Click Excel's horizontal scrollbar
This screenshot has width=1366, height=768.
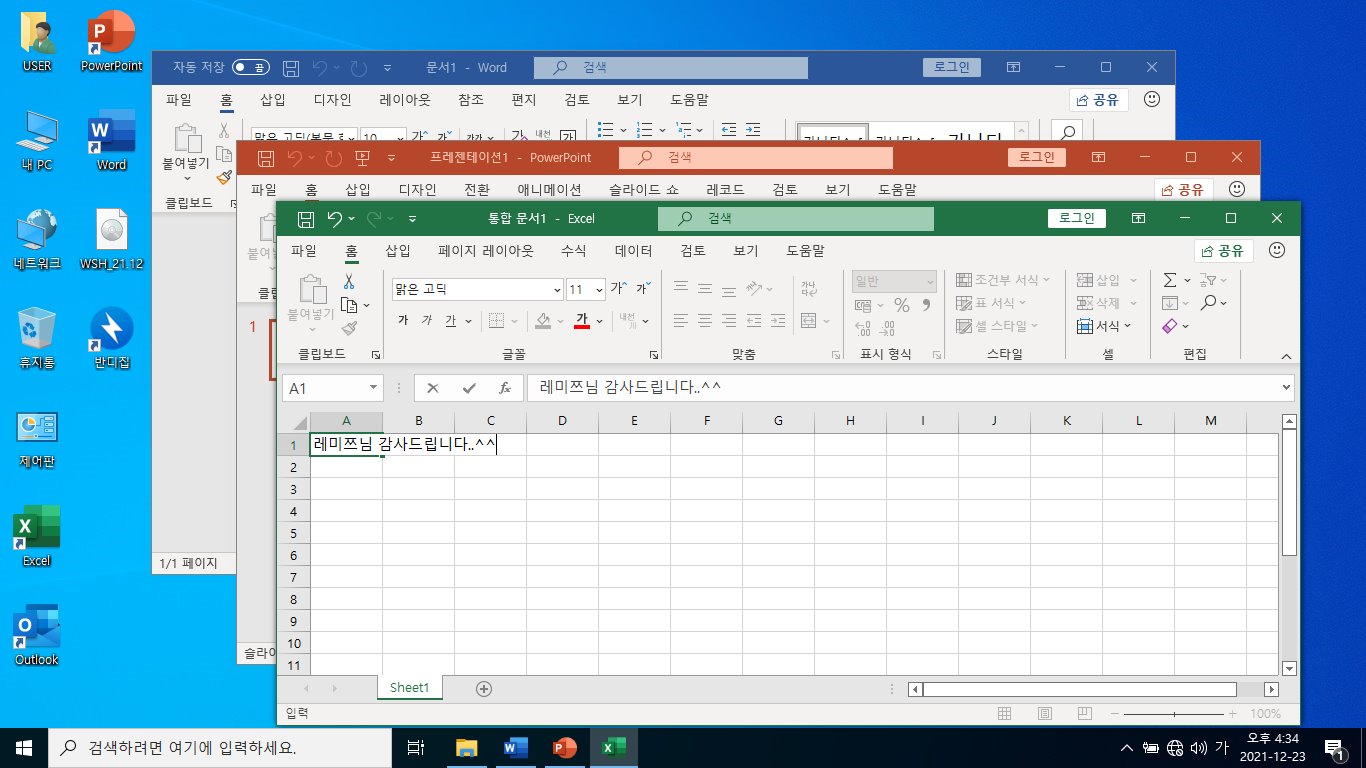tap(1079, 689)
